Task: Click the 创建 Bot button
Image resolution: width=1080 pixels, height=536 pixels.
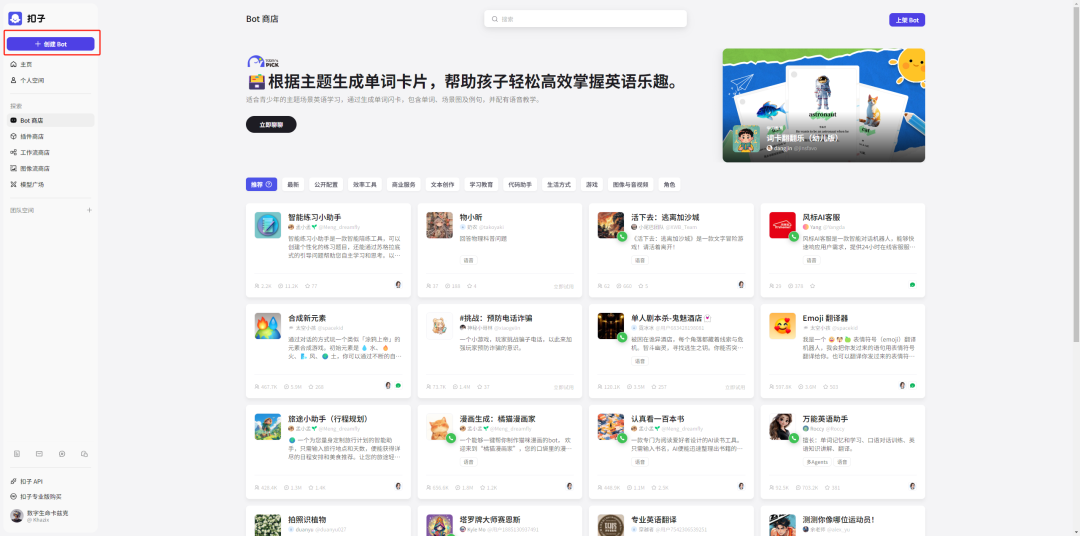Action: coord(50,43)
